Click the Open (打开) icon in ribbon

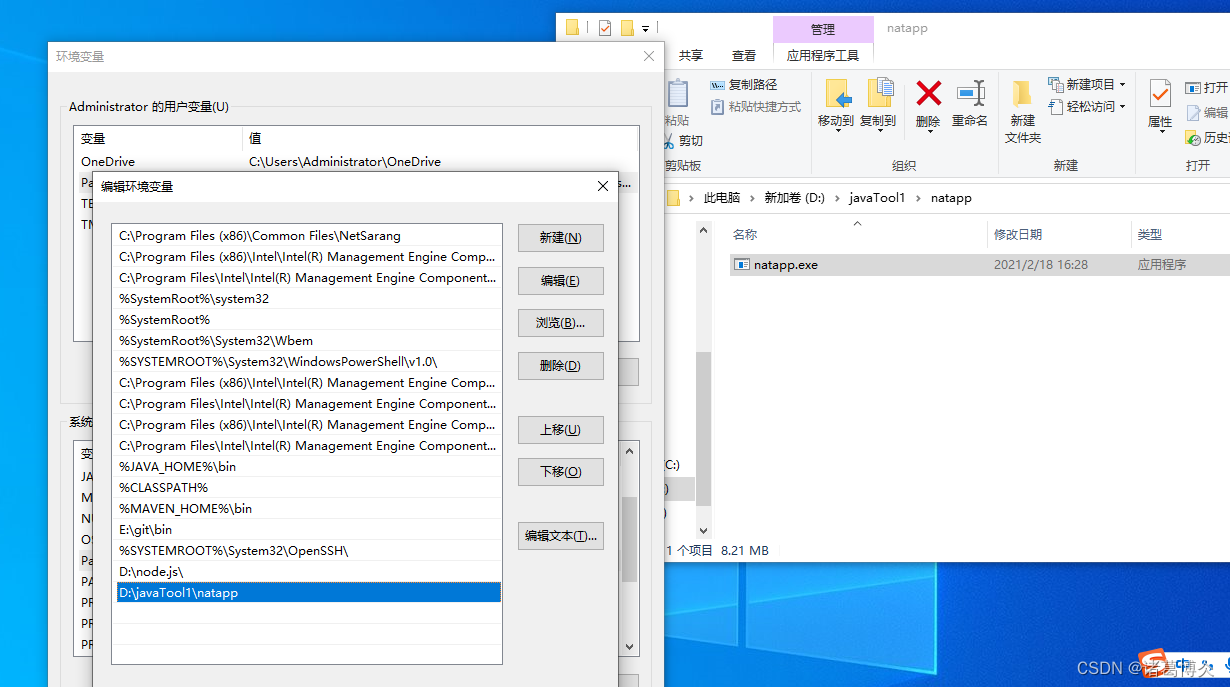(1193, 88)
